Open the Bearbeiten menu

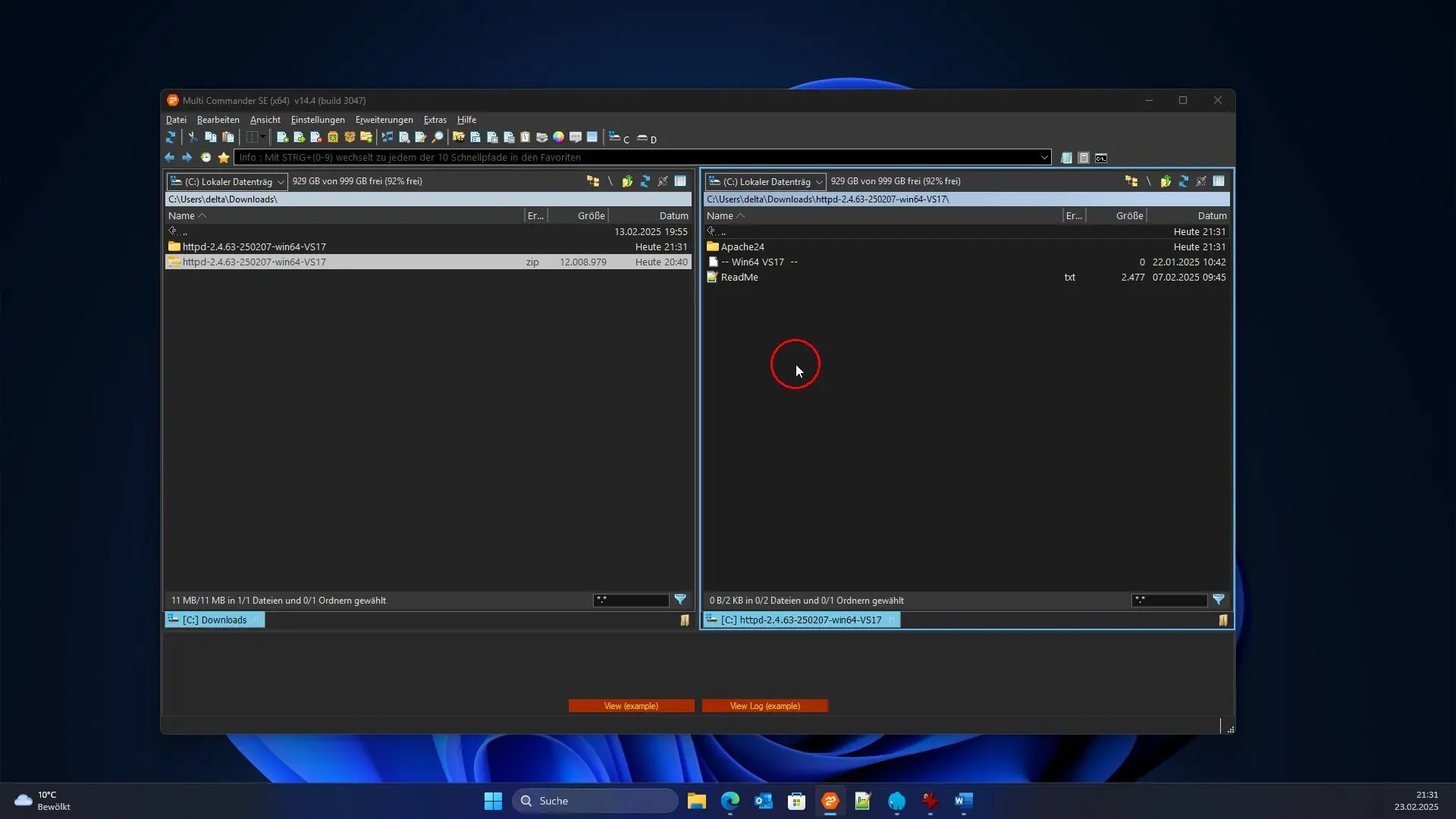tap(218, 120)
